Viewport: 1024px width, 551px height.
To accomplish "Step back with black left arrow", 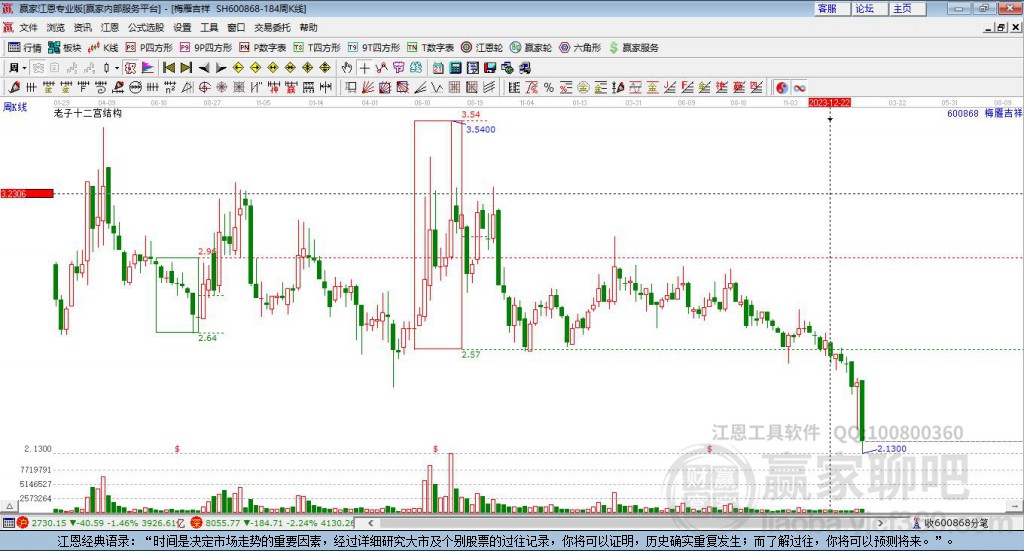I will (204, 68).
